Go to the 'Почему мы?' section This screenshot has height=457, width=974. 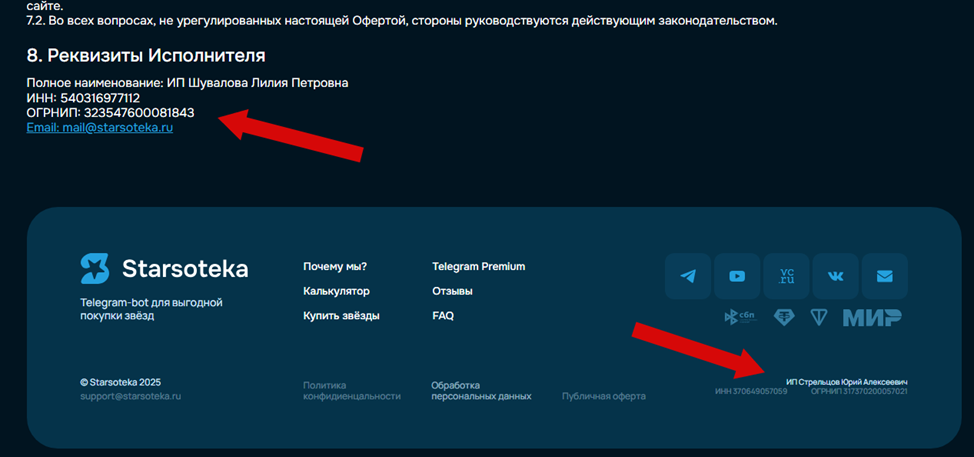[x=334, y=266]
